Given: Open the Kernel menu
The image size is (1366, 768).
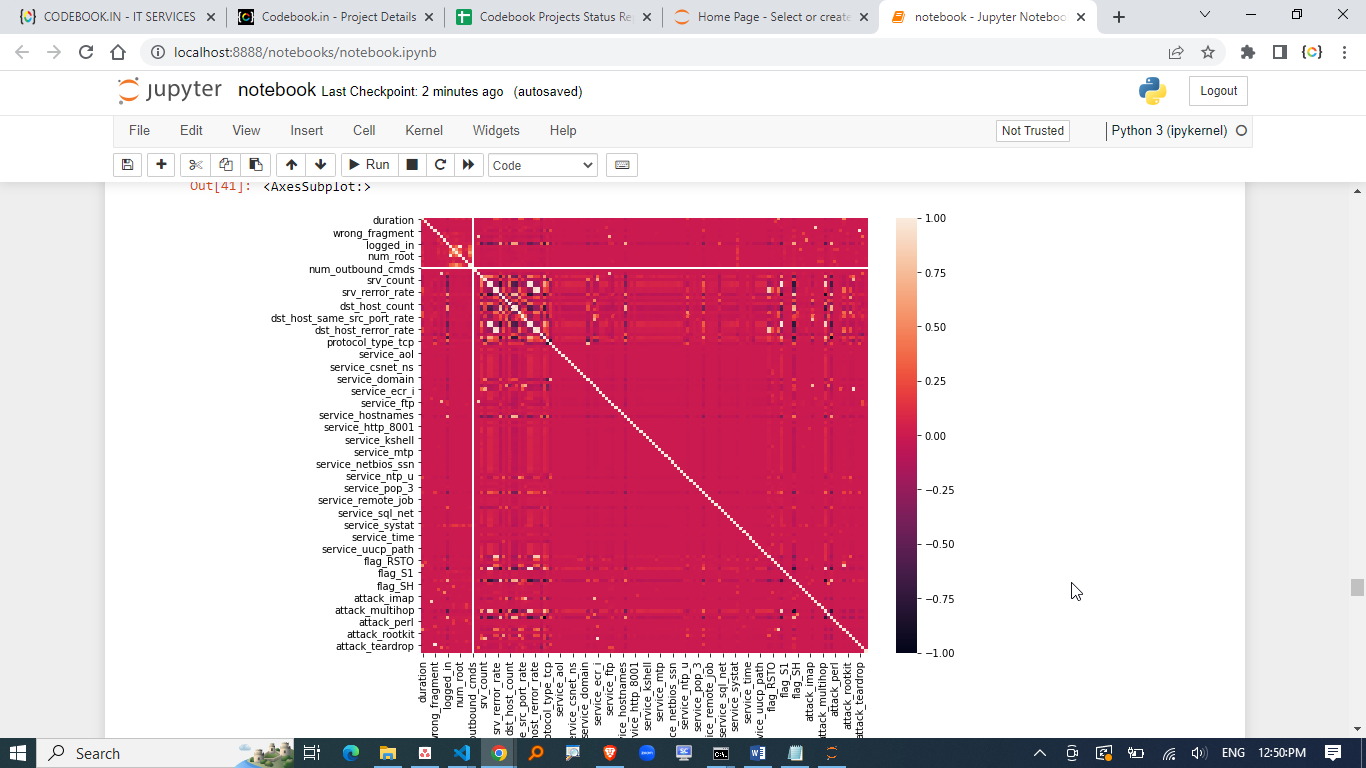Looking at the screenshot, I should pyautogui.click(x=424, y=130).
